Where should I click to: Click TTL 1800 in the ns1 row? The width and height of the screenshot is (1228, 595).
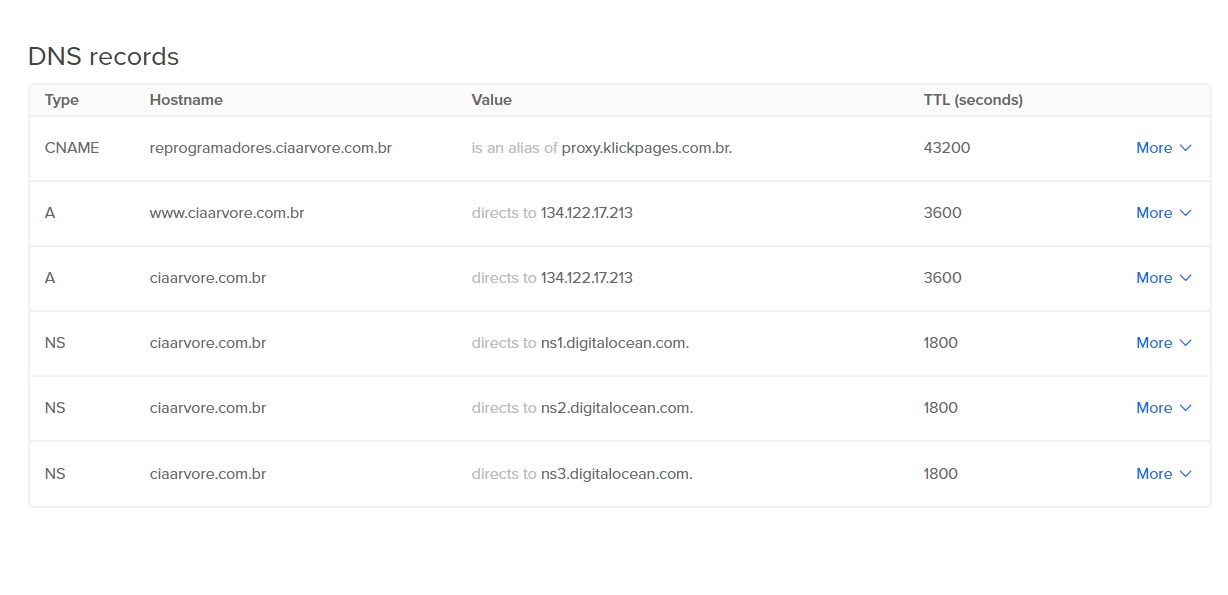coord(941,343)
